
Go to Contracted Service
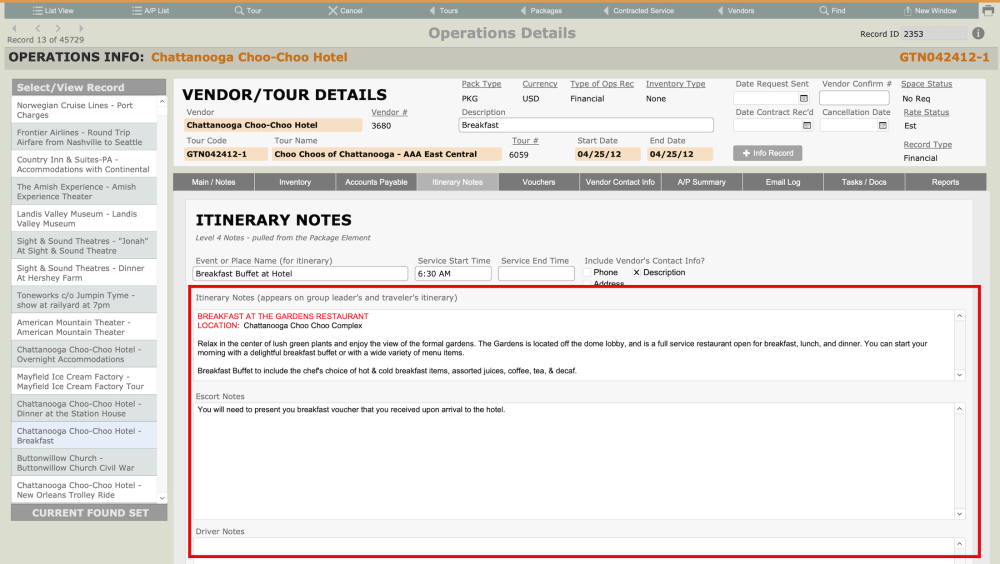638,11
